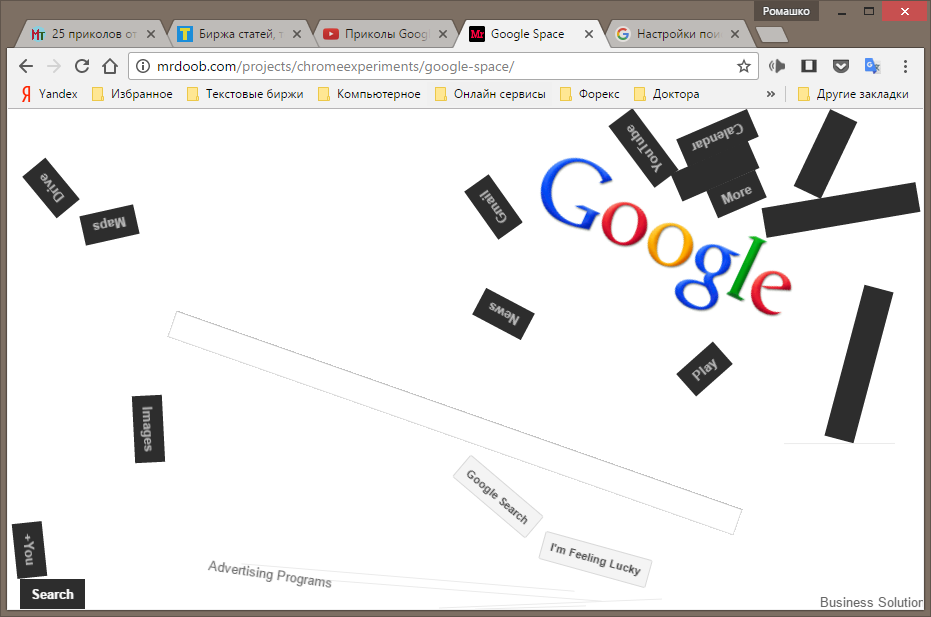Expand the Избранное bookmarks folder
The height and width of the screenshot is (617, 931).
coord(132,94)
